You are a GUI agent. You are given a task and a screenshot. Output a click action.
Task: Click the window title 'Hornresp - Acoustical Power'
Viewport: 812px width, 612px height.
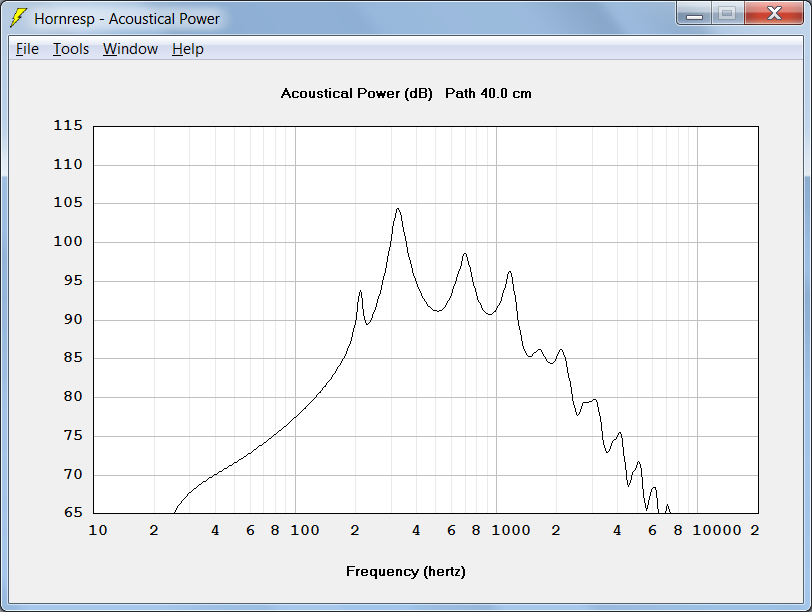(x=127, y=19)
